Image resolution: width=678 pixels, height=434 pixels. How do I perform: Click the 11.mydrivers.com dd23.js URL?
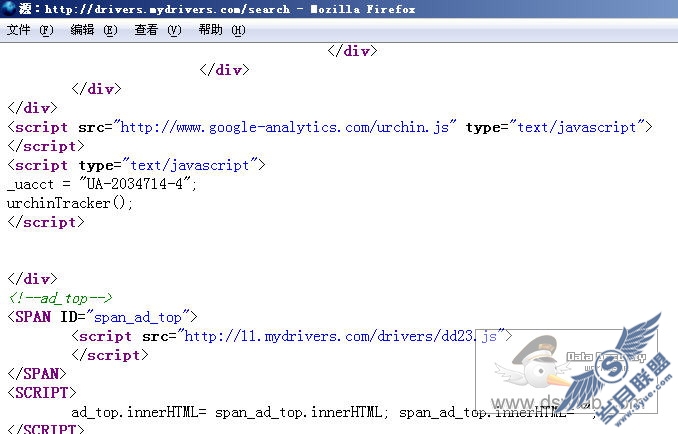pos(341,336)
